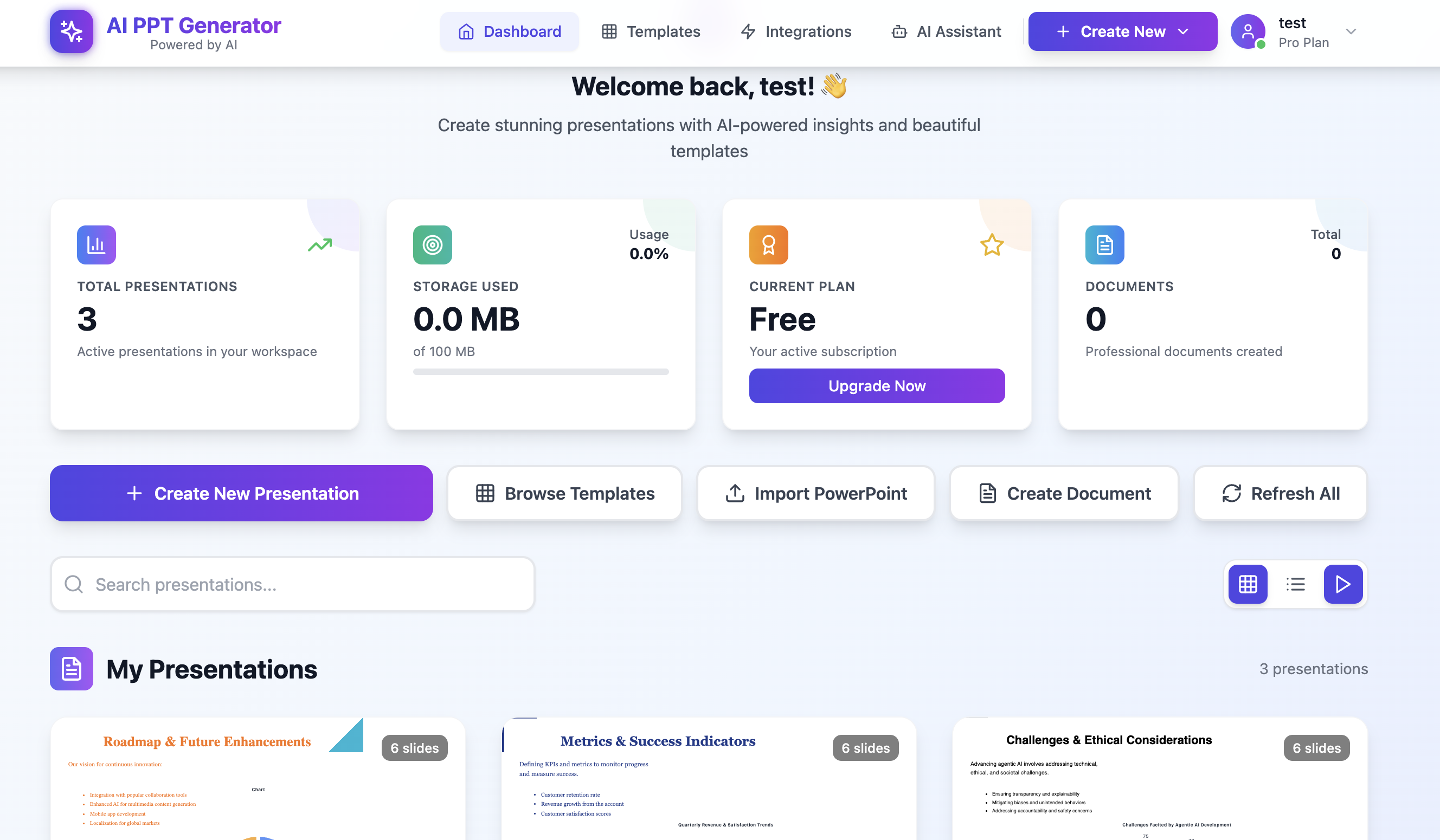
Task: Expand the Create New dropdown
Action: 1122,31
